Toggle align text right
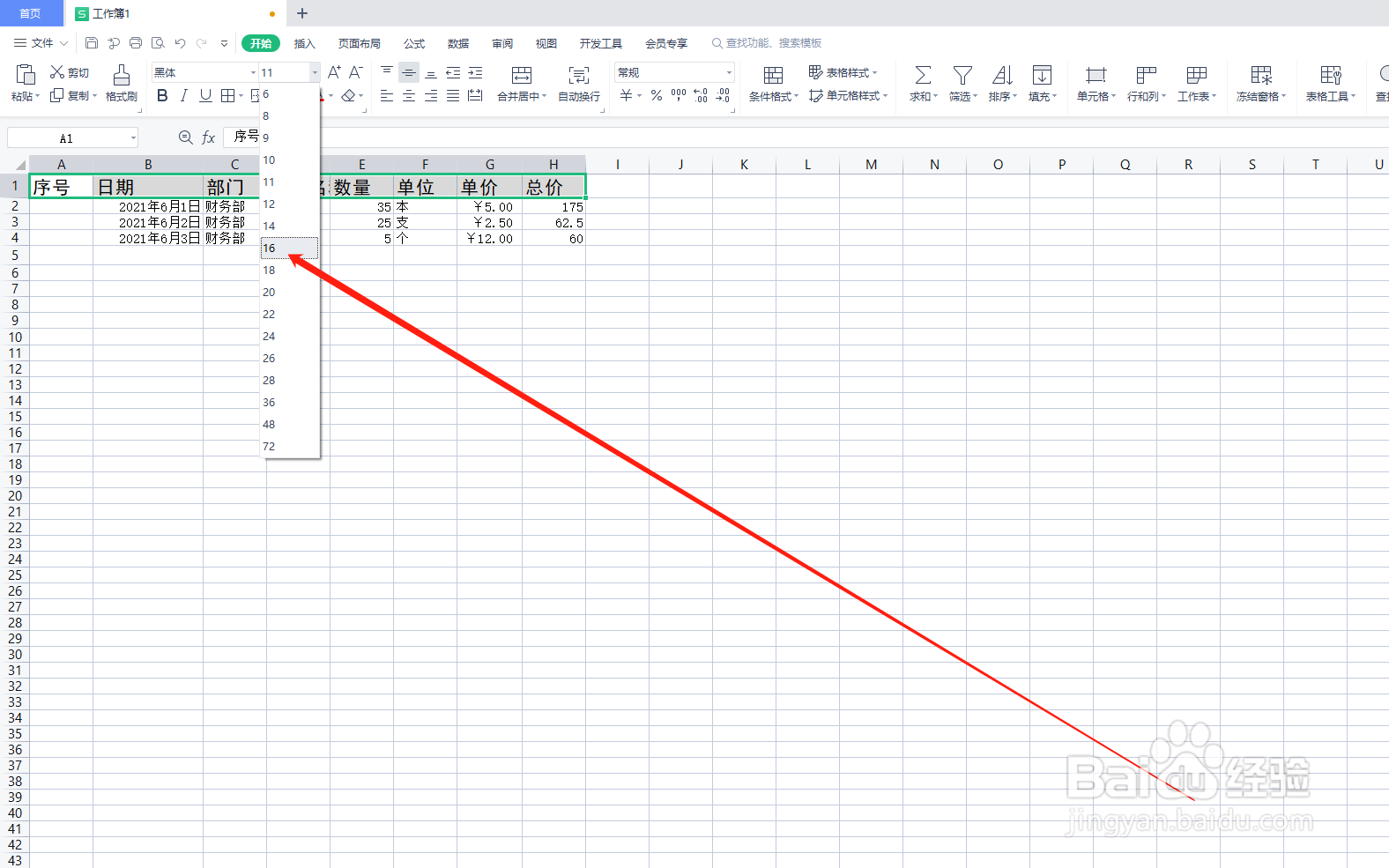Screen dimensions: 1389x868 (431, 95)
